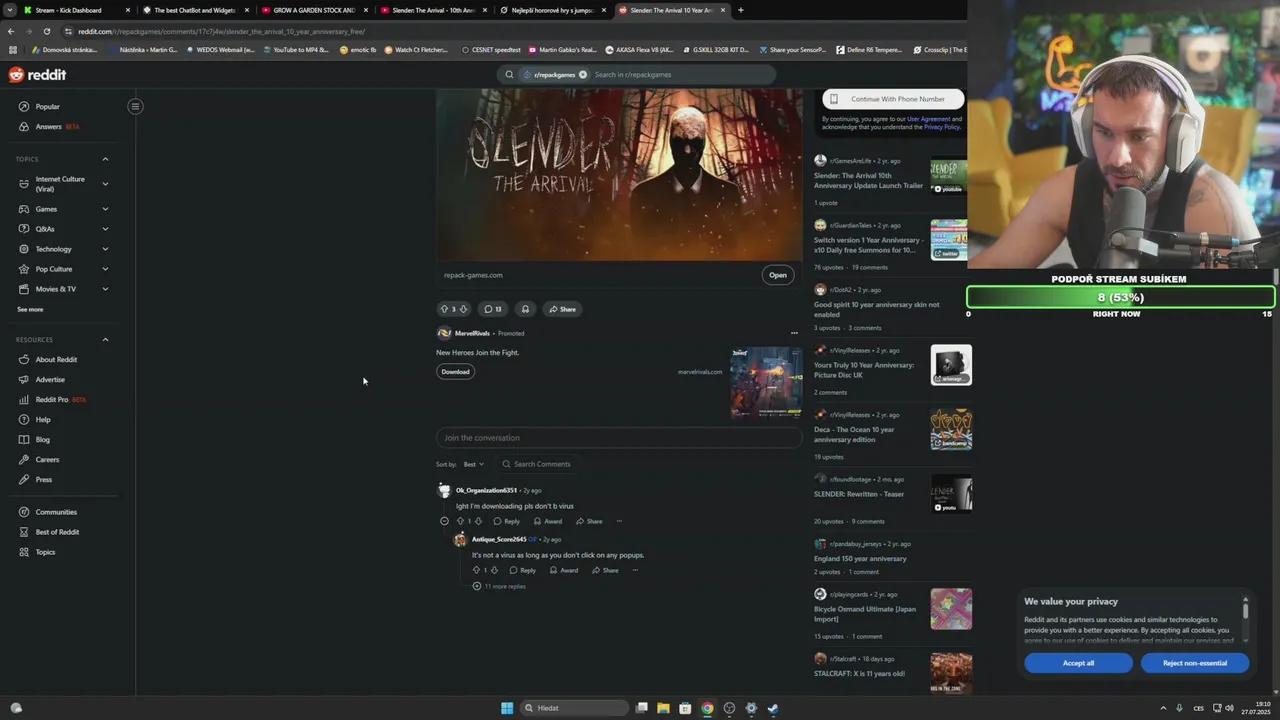The image size is (1280, 720).
Task: Open more options on Antique_Score2645's reply
Action: (x=635, y=570)
